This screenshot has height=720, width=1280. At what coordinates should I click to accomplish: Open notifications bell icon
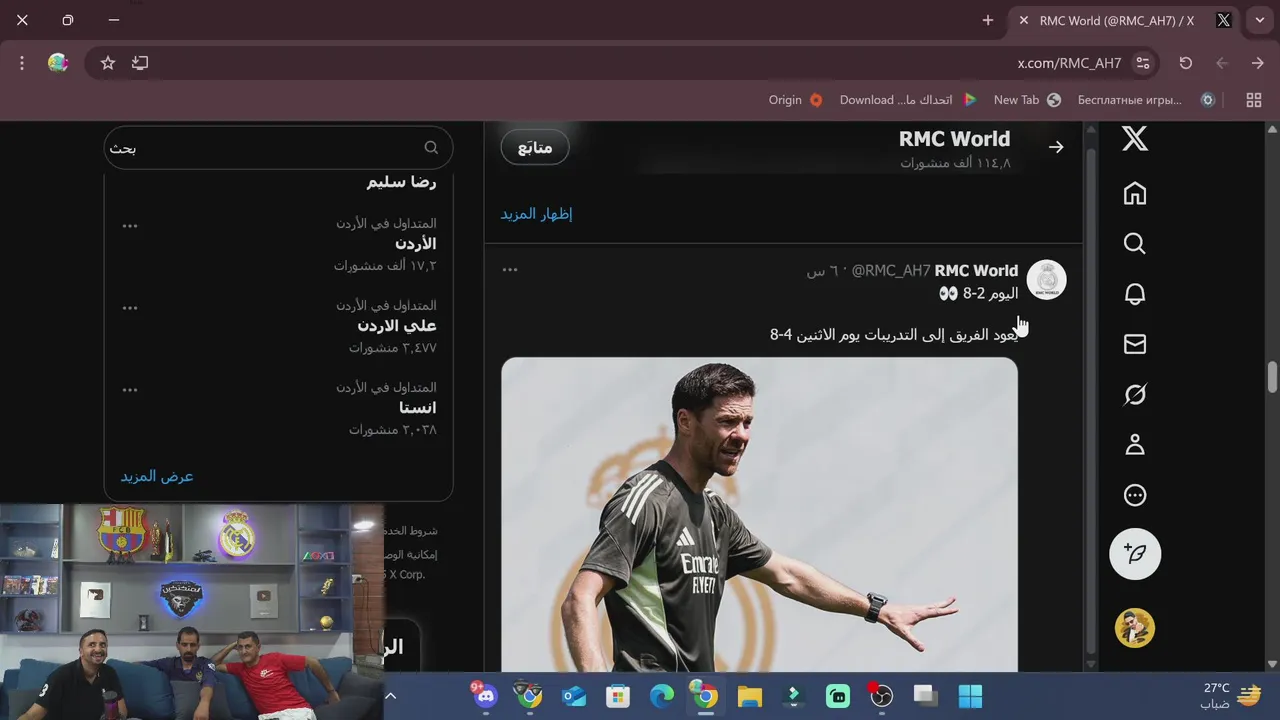[1135, 294]
